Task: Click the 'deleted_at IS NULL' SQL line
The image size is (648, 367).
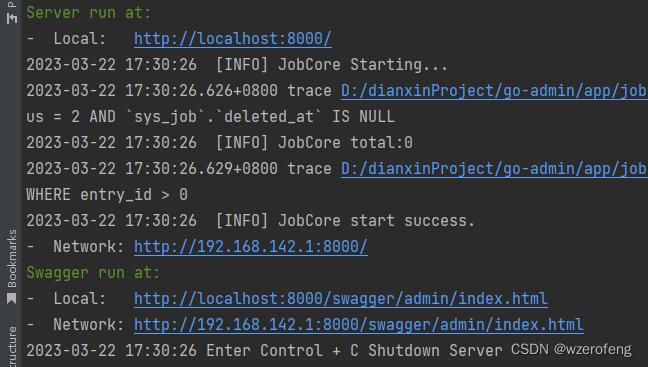Action: click(x=210, y=117)
